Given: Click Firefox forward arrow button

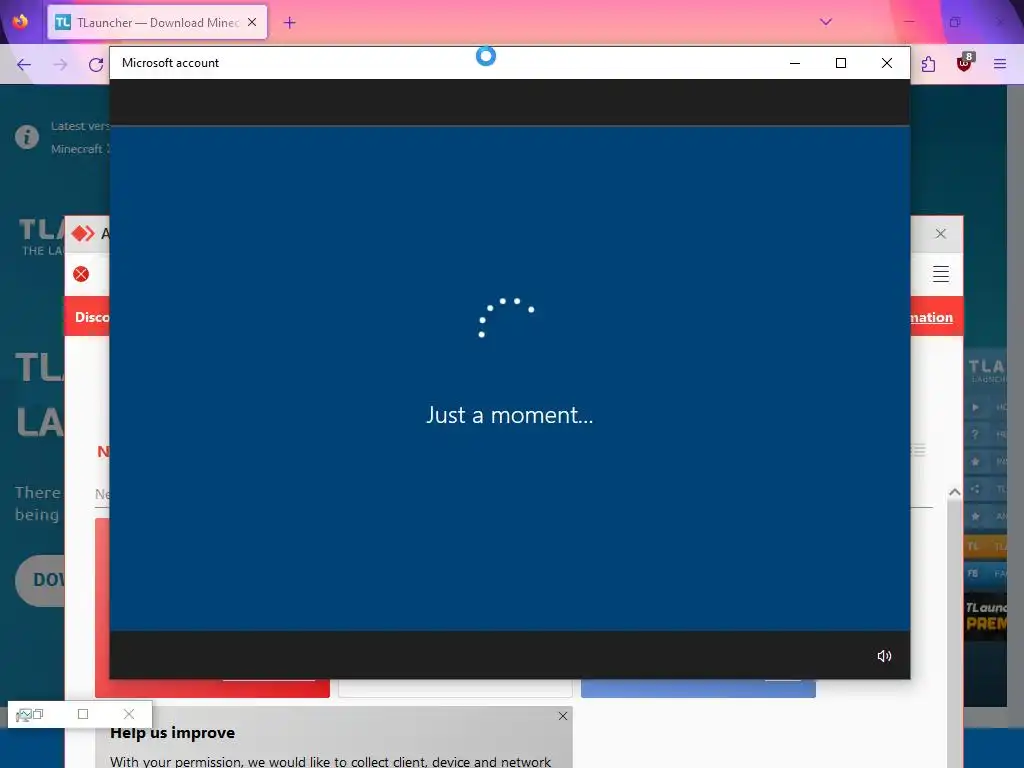Looking at the screenshot, I should click(x=60, y=64).
